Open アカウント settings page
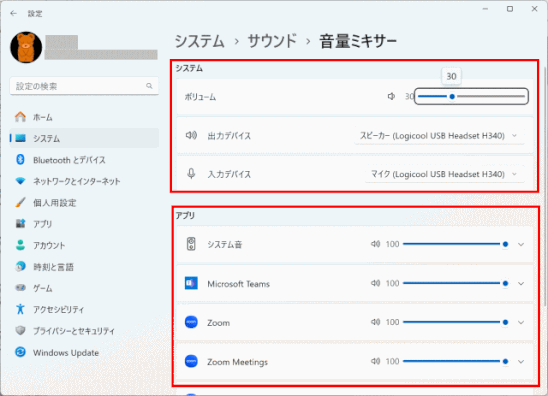548x396 pixels. (84, 245)
